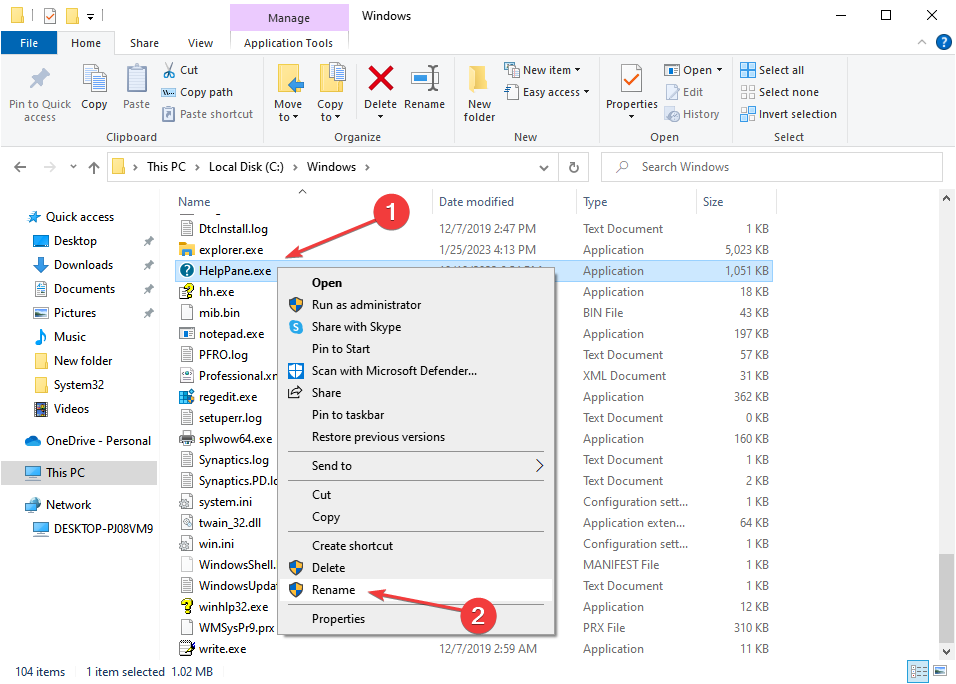Click the This PC breadcrumb
Image resolution: width=956 pixels, height=684 pixels.
pyautogui.click(x=166, y=167)
